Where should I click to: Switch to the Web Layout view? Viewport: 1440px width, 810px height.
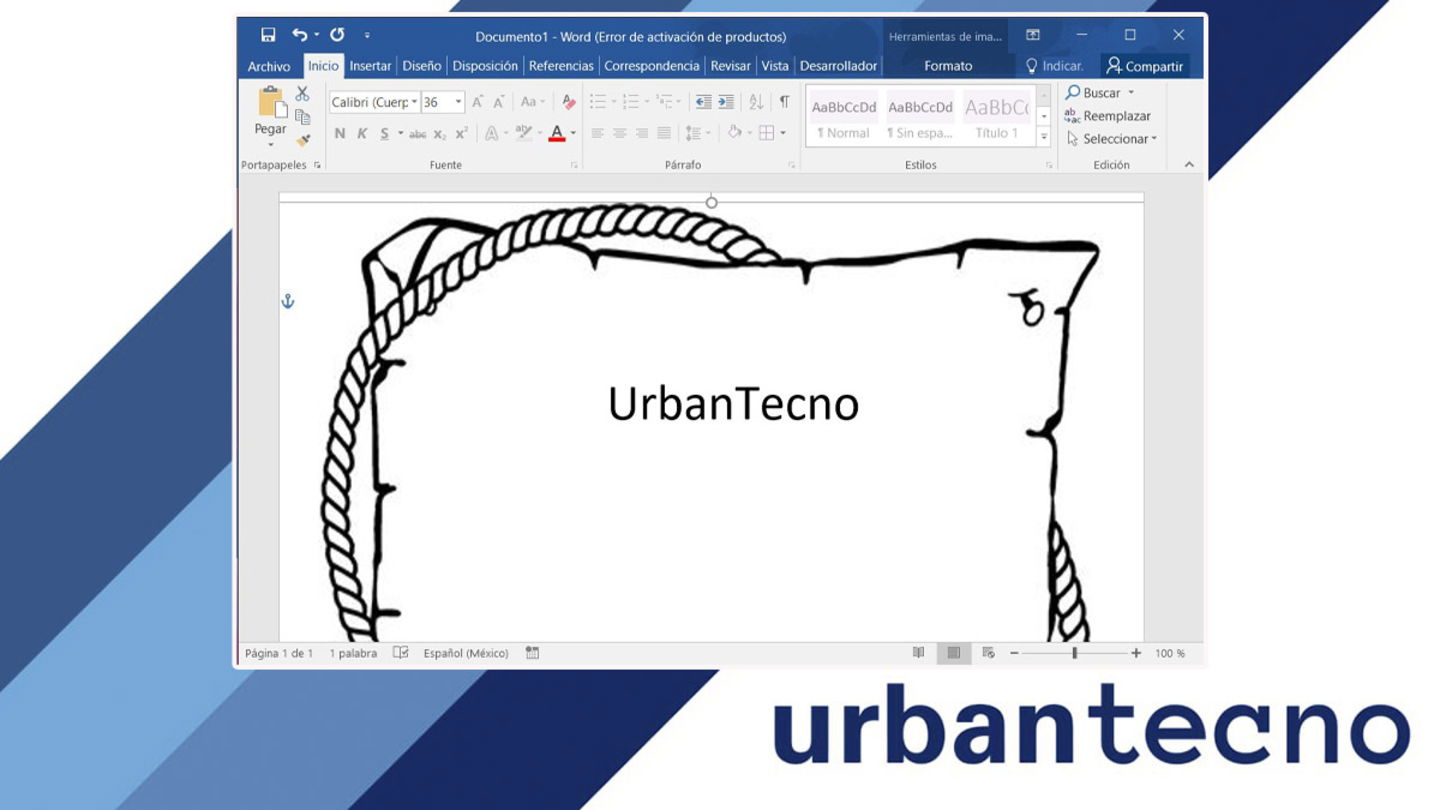[x=988, y=653]
